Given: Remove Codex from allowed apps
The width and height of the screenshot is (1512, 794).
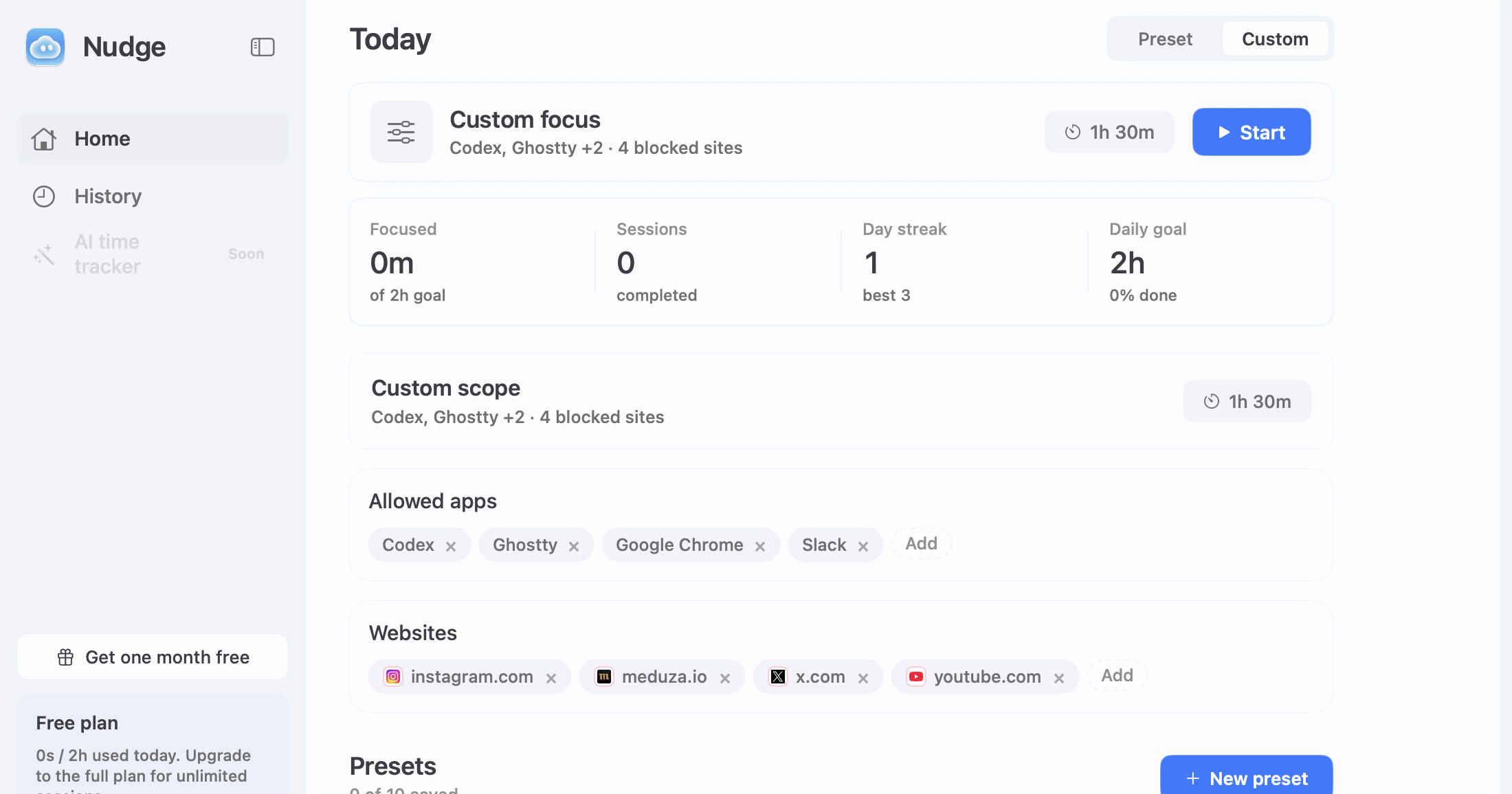Looking at the screenshot, I should 451,546.
